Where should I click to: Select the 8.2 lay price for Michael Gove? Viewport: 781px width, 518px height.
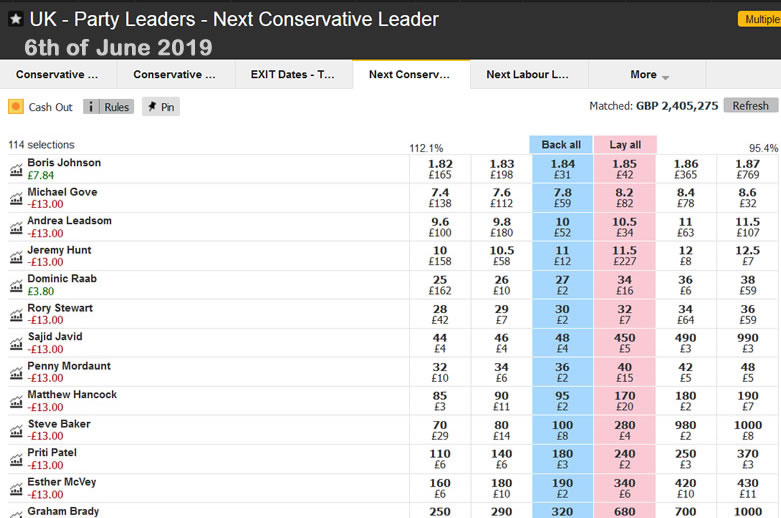(x=625, y=199)
